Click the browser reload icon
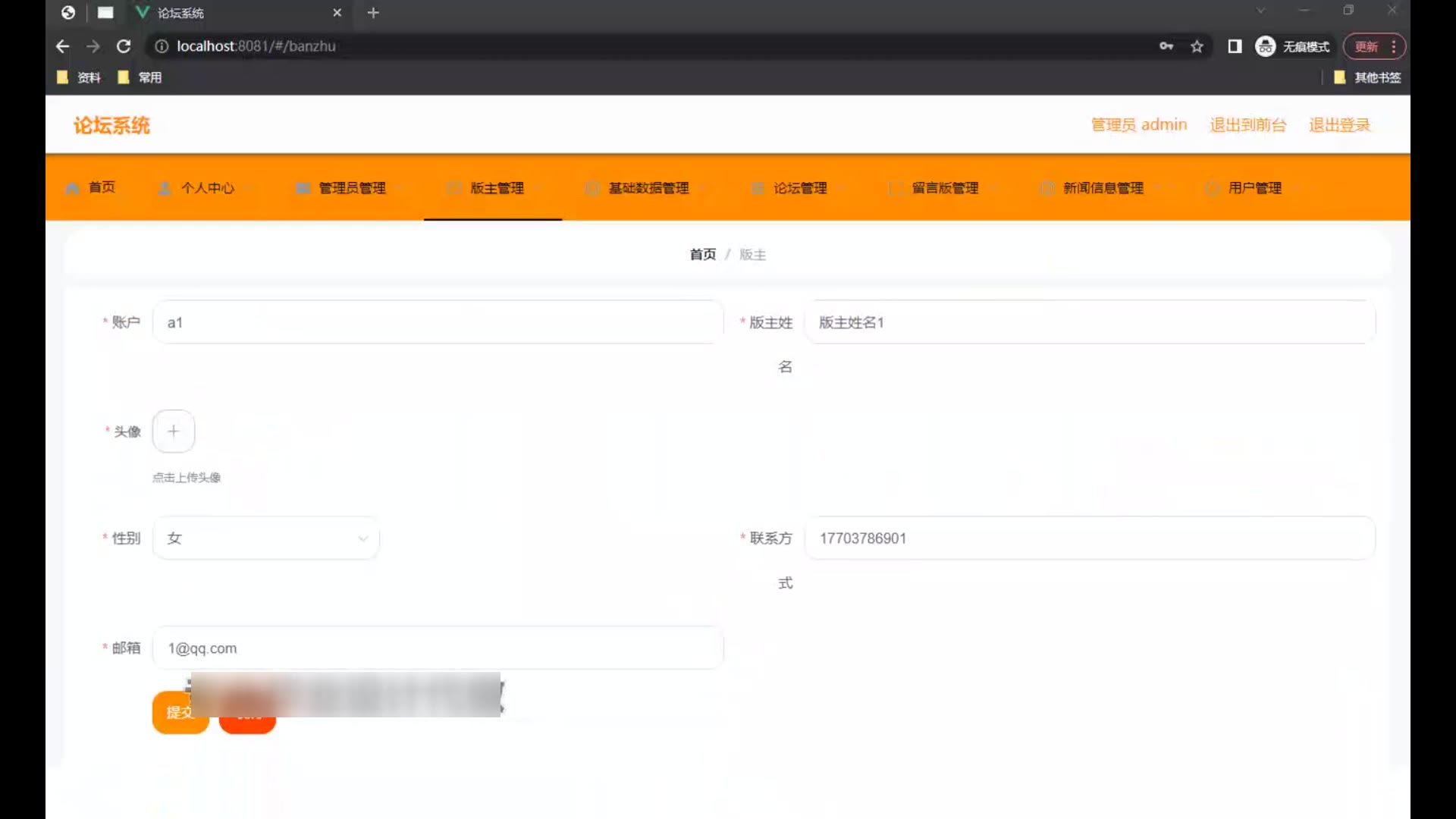The width and height of the screenshot is (1456, 819). (x=124, y=46)
